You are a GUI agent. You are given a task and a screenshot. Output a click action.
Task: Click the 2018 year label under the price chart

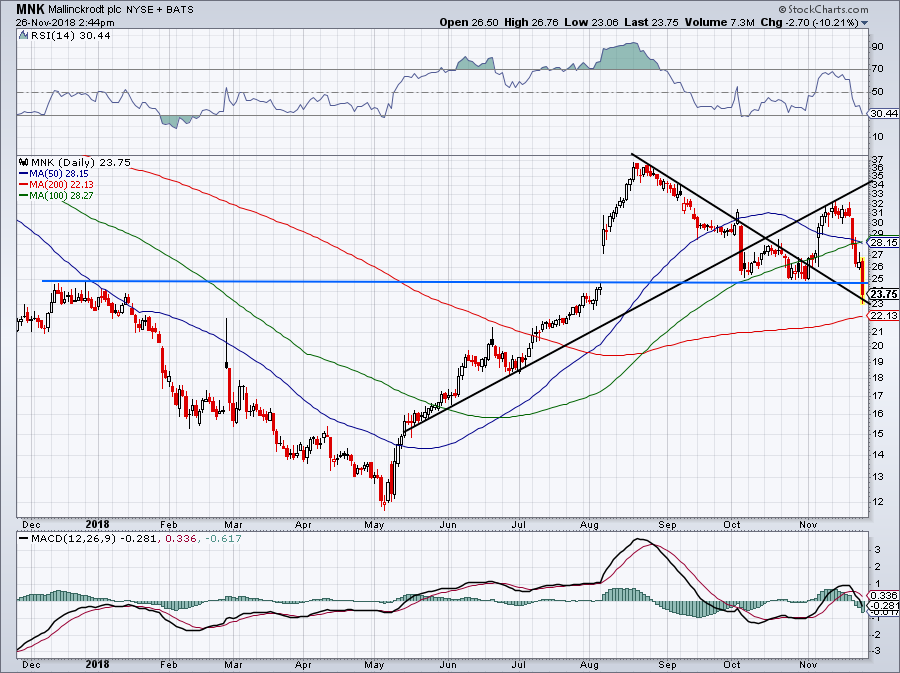click(x=97, y=524)
